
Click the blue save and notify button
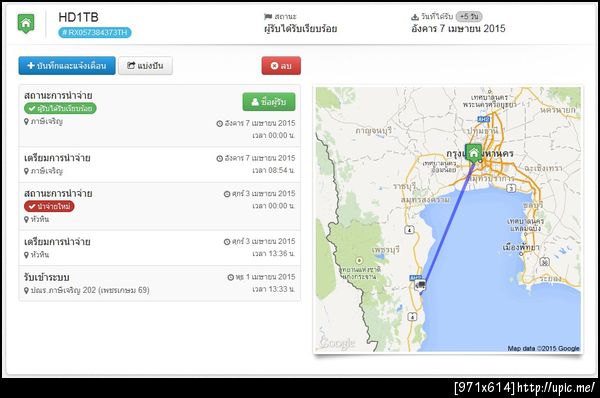(x=67, y=66)
